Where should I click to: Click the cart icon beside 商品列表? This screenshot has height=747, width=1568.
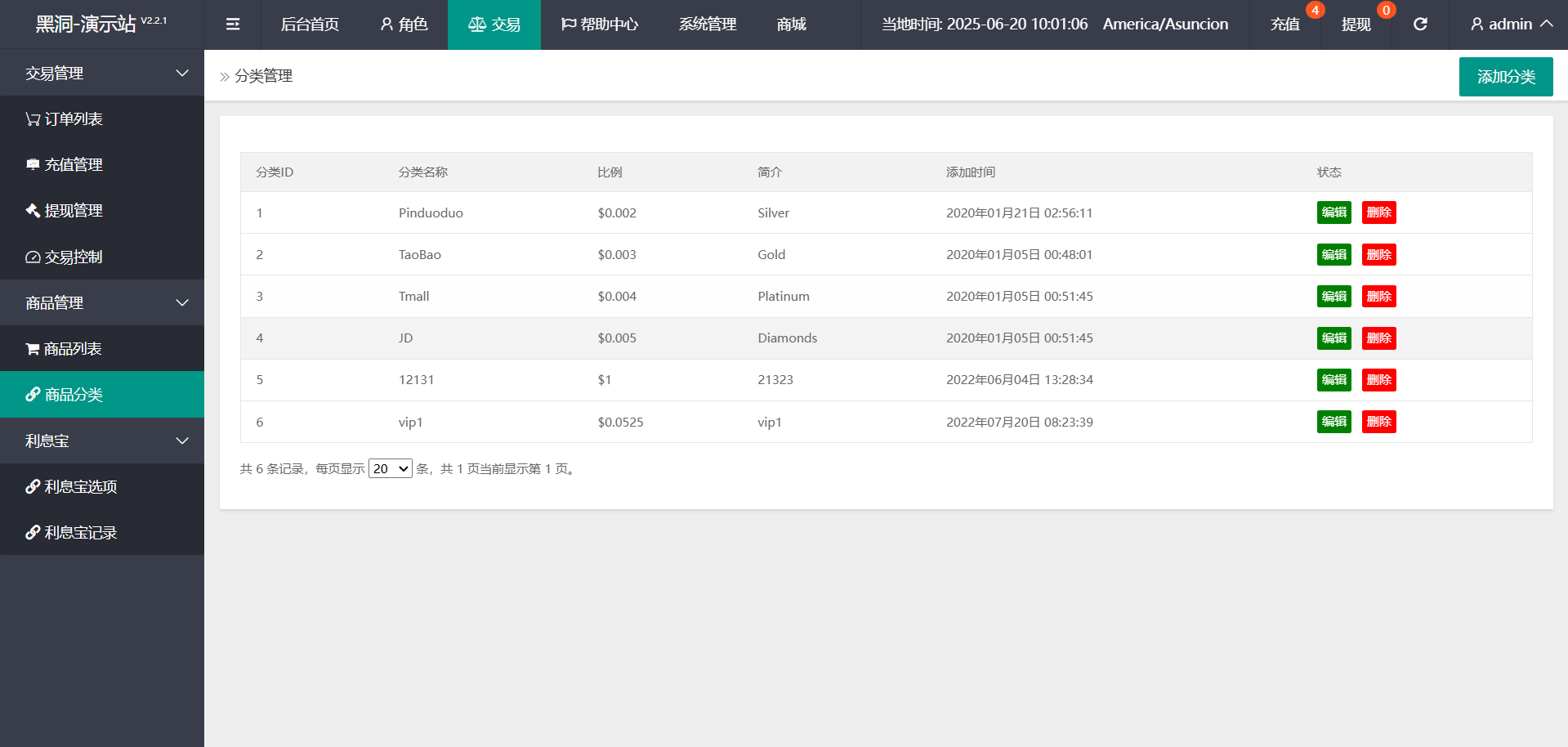33,349
